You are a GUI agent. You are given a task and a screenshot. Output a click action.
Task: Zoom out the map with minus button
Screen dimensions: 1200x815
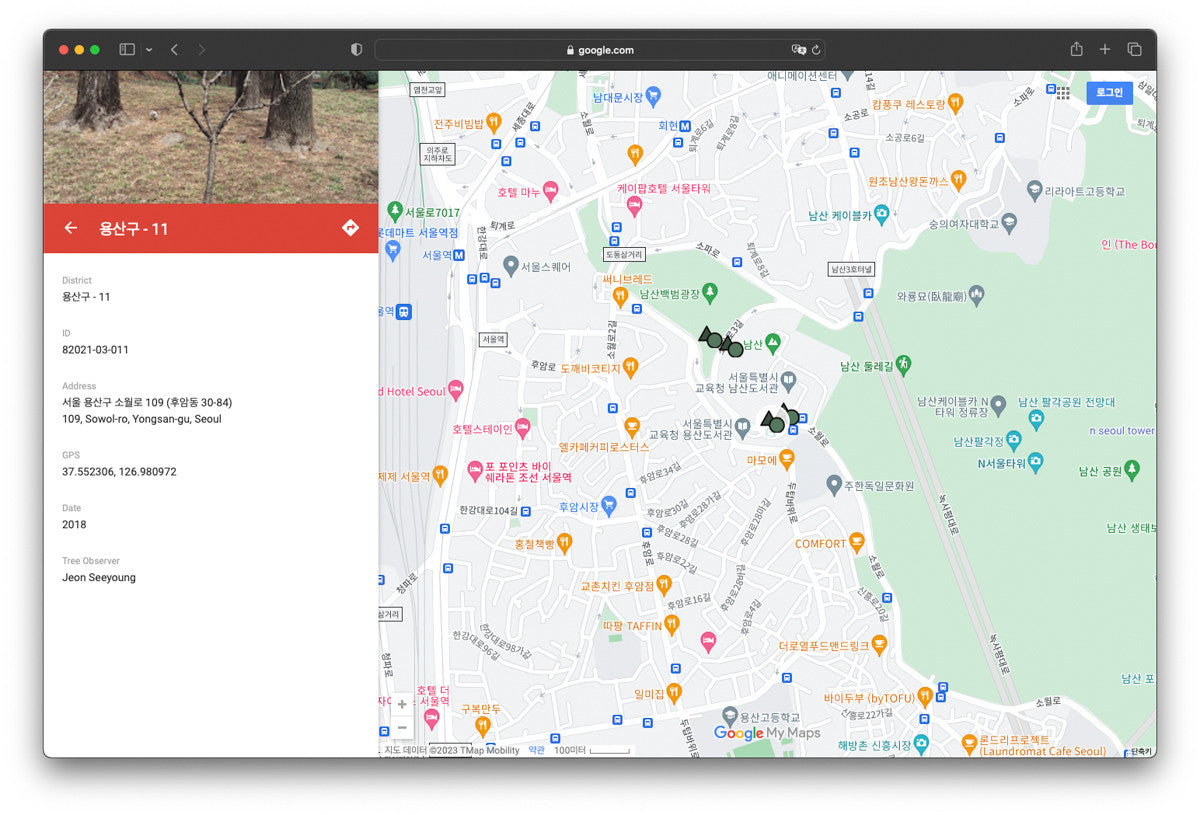point(402,727)
